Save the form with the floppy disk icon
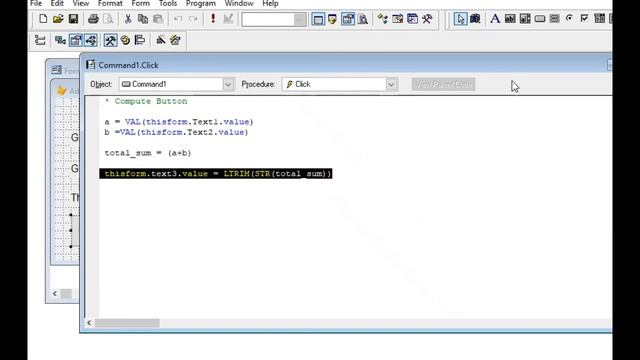640x360 pixels. click(x=73, y=19)
